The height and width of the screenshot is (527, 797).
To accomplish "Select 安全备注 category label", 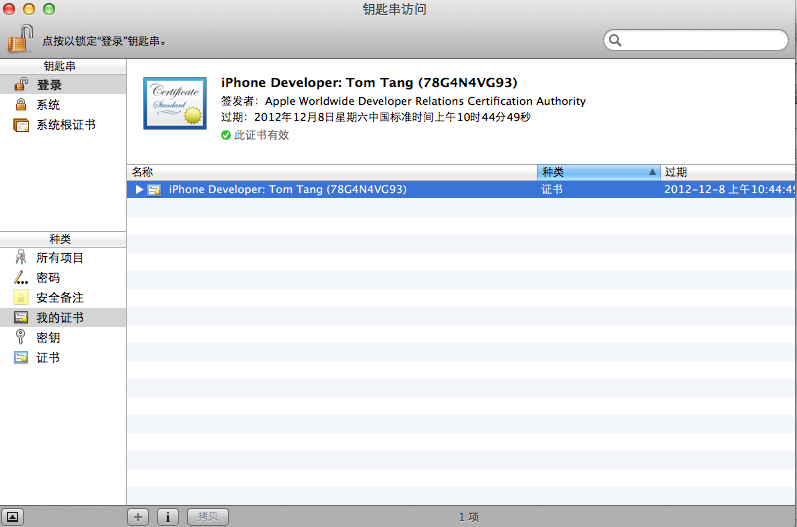I will 60,298.
